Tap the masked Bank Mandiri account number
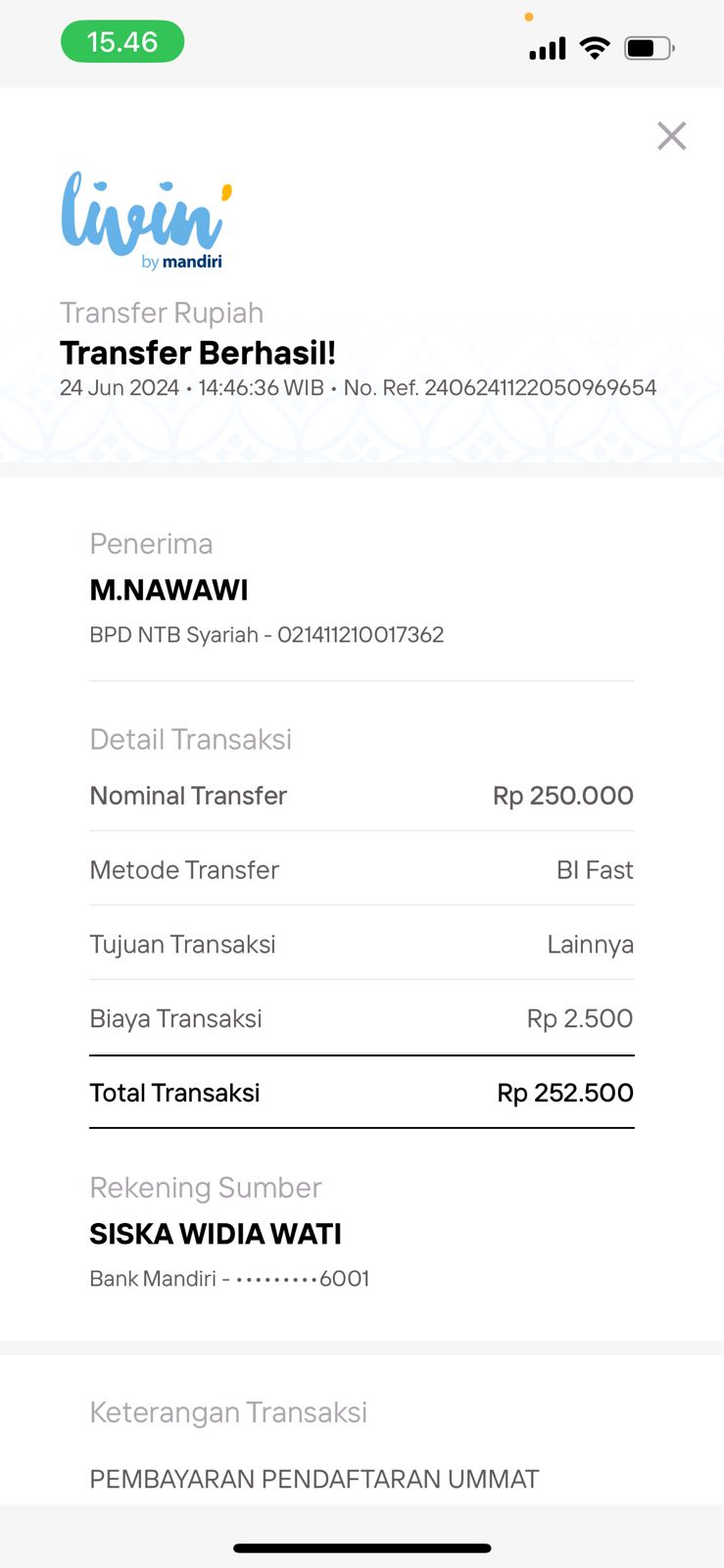 pyautogui.click(x=303, y=1279)
